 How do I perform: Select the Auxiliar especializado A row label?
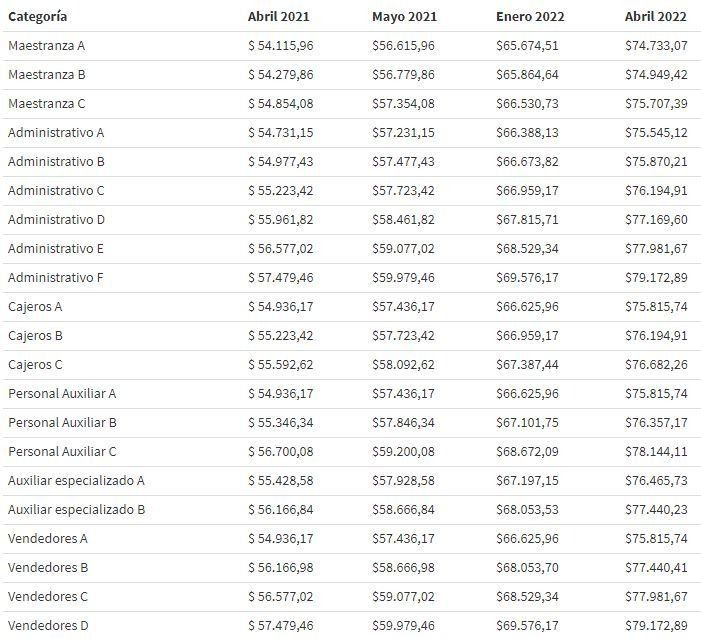(x=77, y=481)
